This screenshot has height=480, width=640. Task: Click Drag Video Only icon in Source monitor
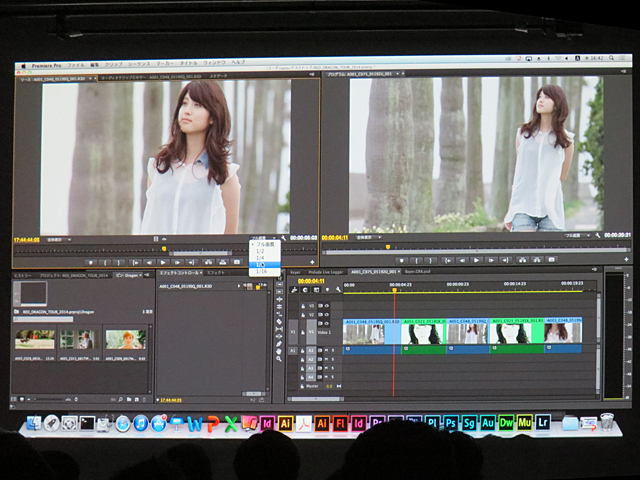coord(156,239)
